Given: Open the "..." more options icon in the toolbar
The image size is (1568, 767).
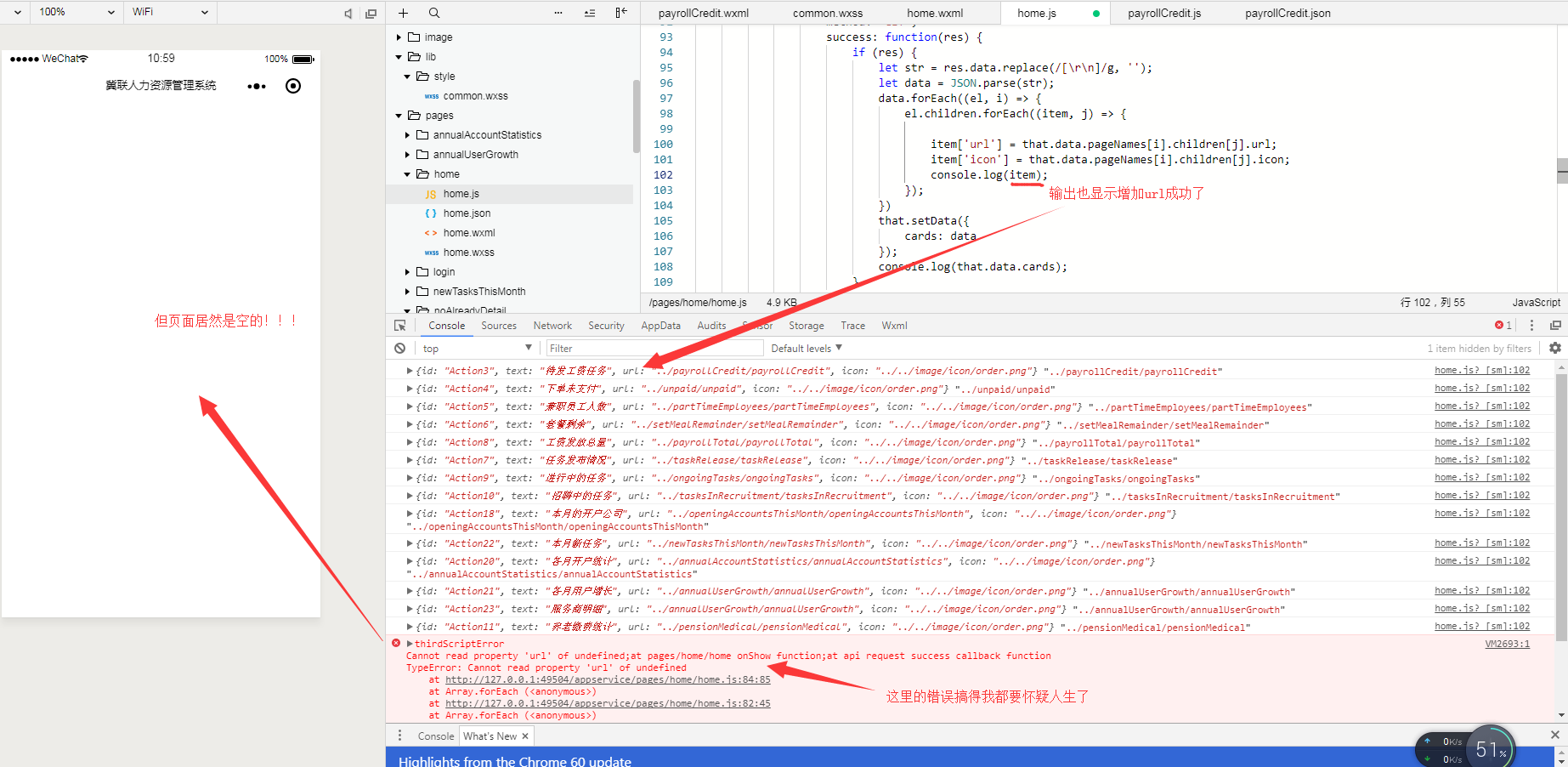Looking at the screenshot, I should coord(558,13).
